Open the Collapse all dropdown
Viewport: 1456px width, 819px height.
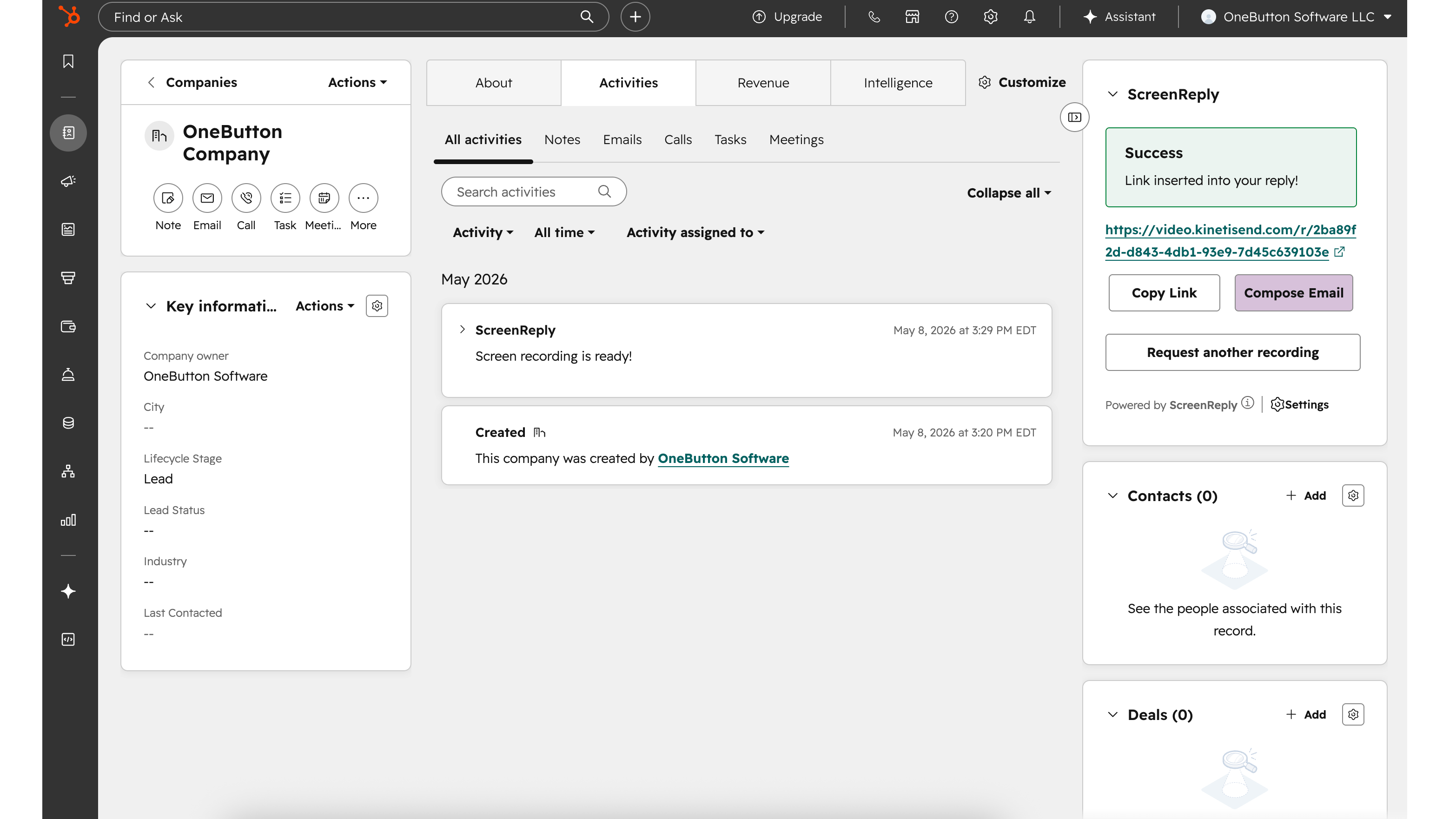[1009, 193]
